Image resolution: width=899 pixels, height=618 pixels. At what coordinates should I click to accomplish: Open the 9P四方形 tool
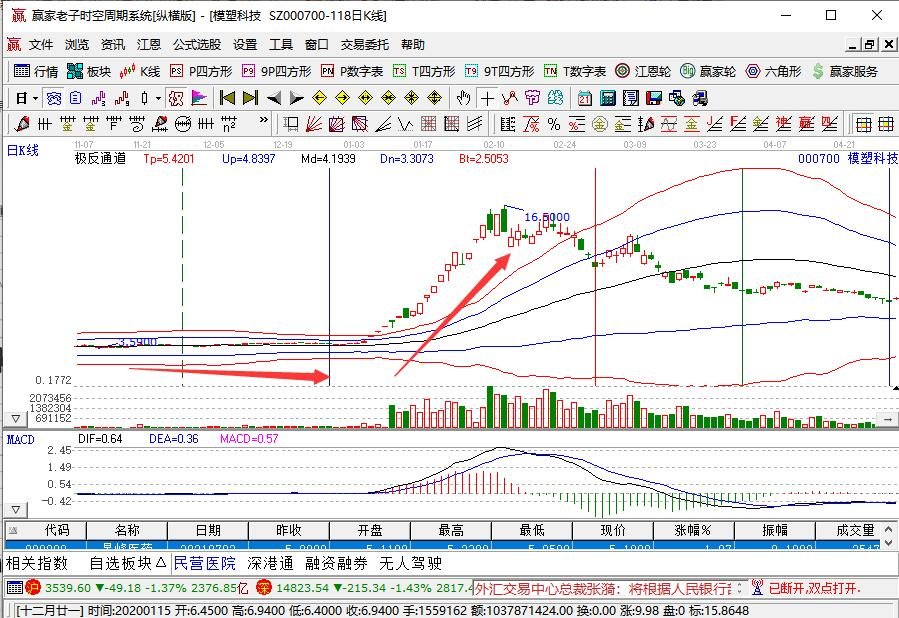tap(276, 71)
